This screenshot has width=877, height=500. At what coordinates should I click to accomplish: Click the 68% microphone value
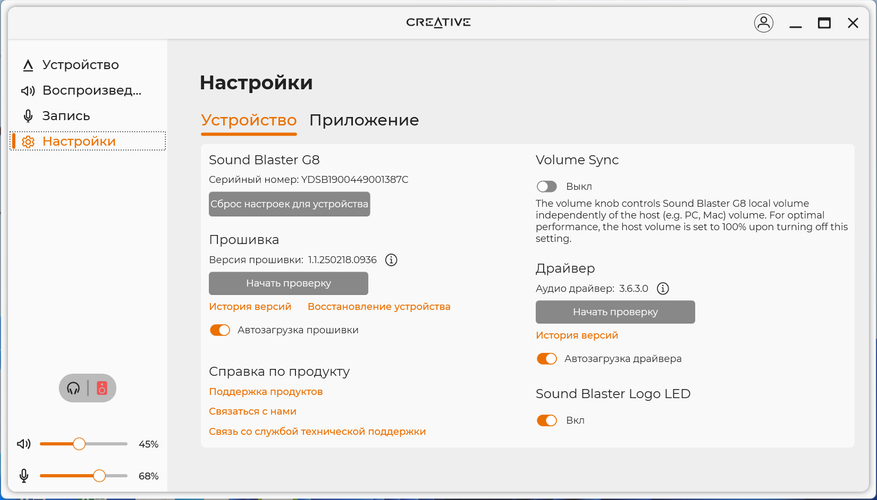(149, 477)
